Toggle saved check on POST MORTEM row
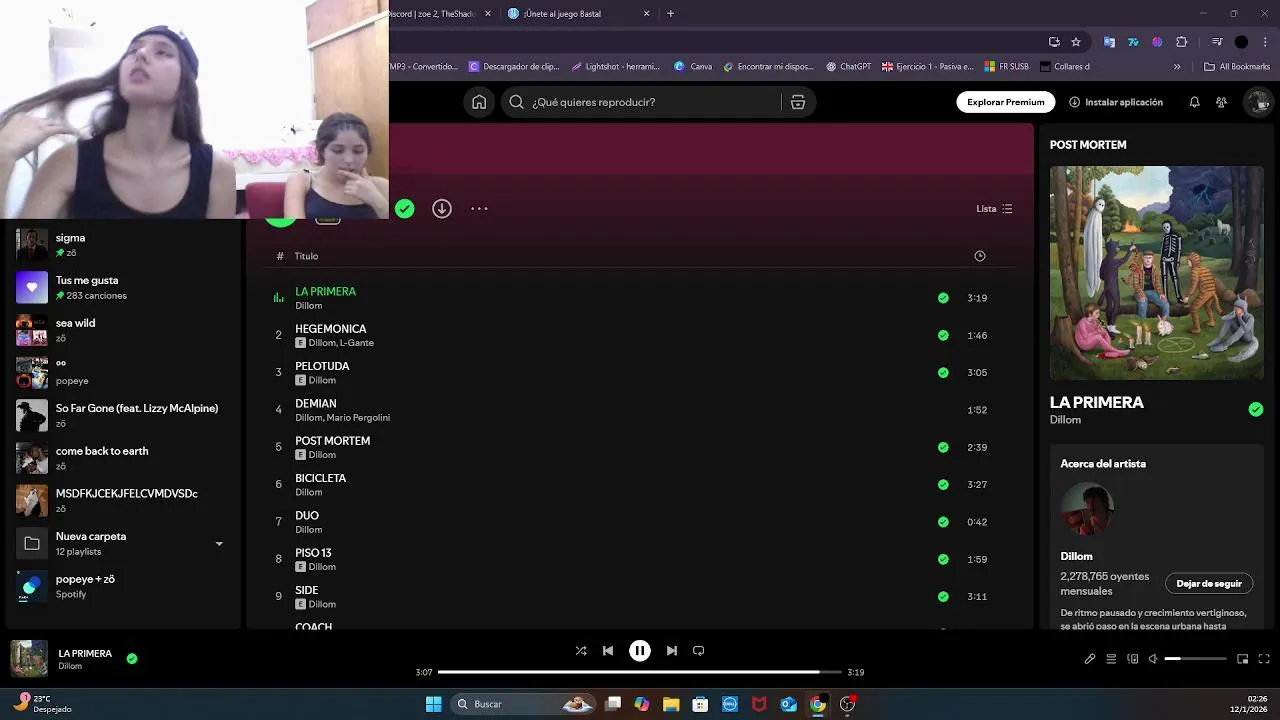This screenshot has height=720, width=1280. (x=943, y=447)
